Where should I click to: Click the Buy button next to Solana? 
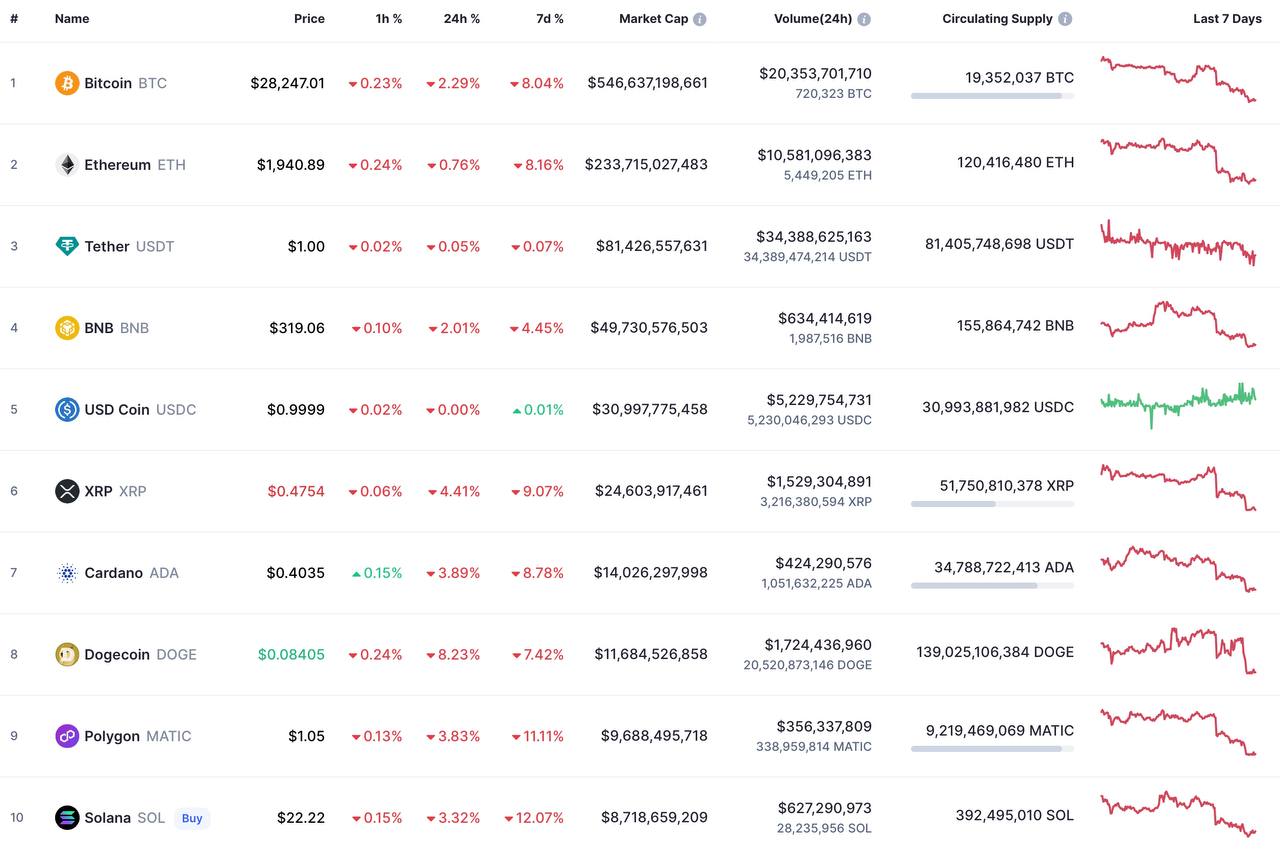click(x=192, y=818)
